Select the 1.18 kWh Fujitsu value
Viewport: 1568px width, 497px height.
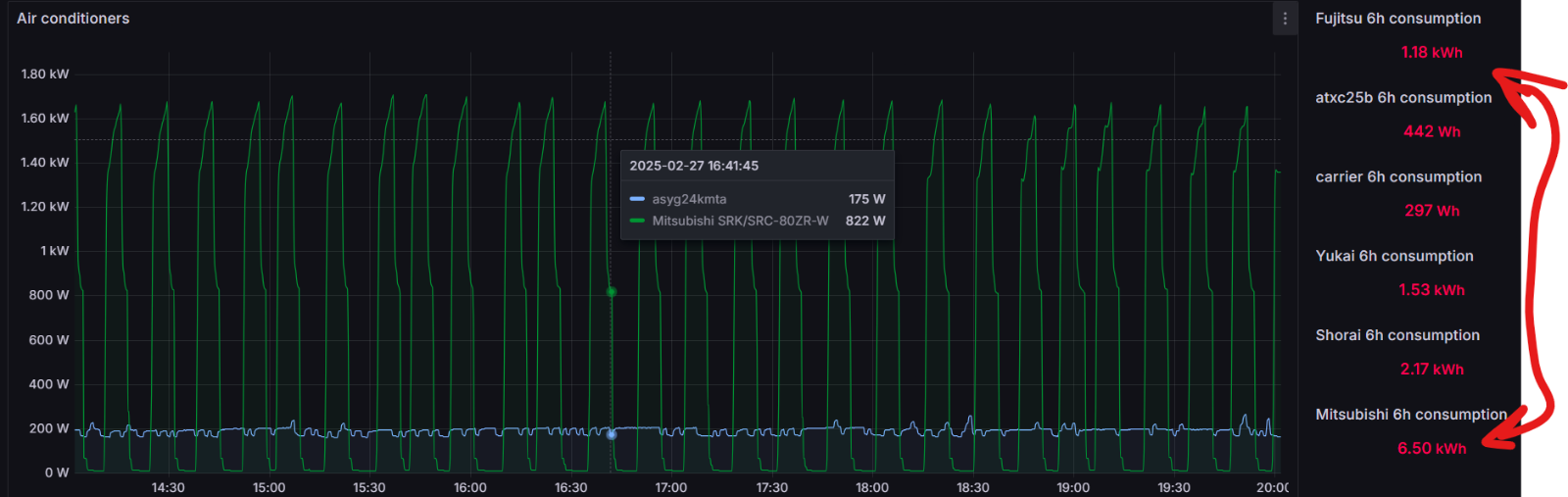tap(1431, 53)
